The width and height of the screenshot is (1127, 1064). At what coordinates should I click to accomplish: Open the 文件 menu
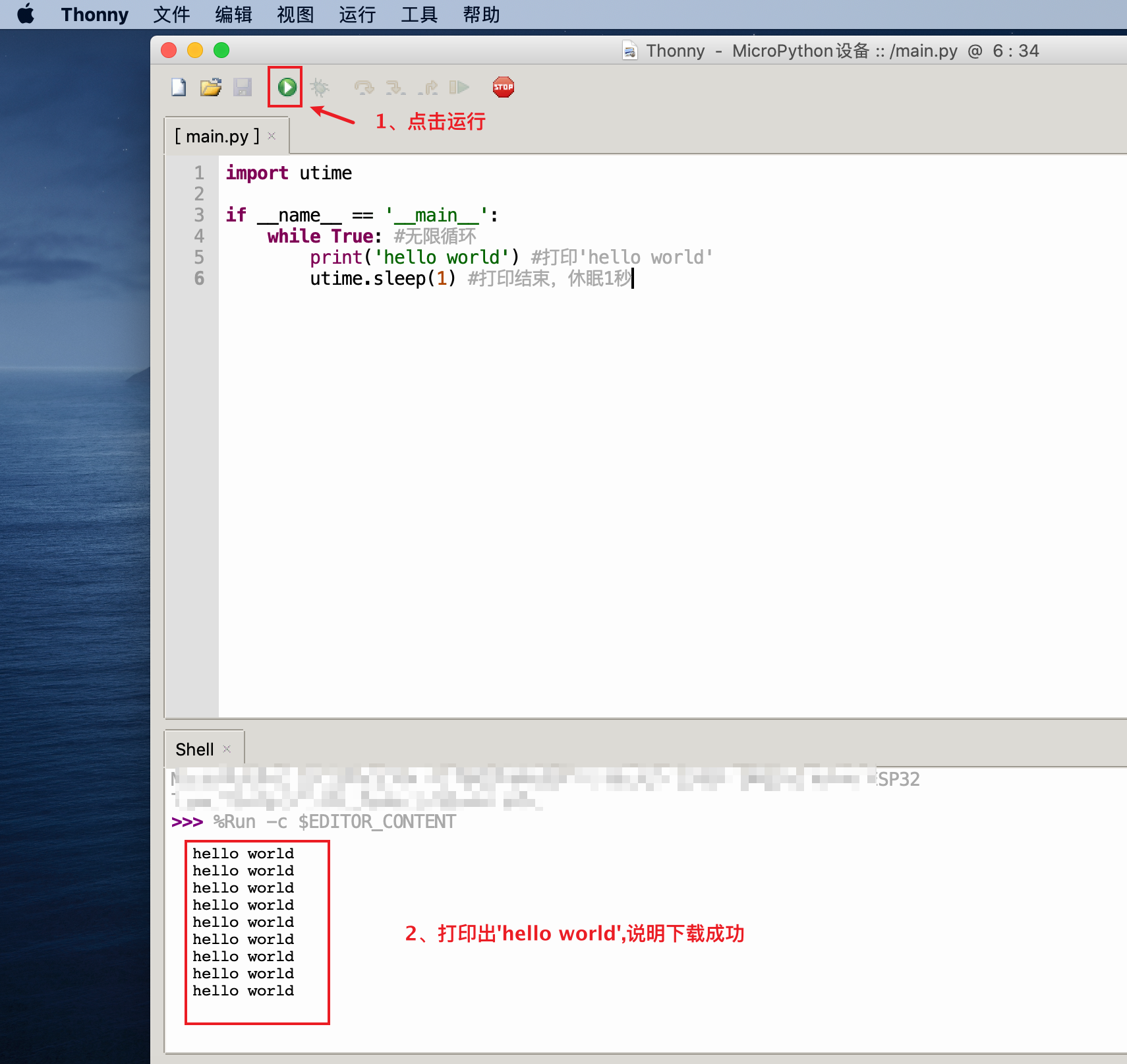pos(171,15)
